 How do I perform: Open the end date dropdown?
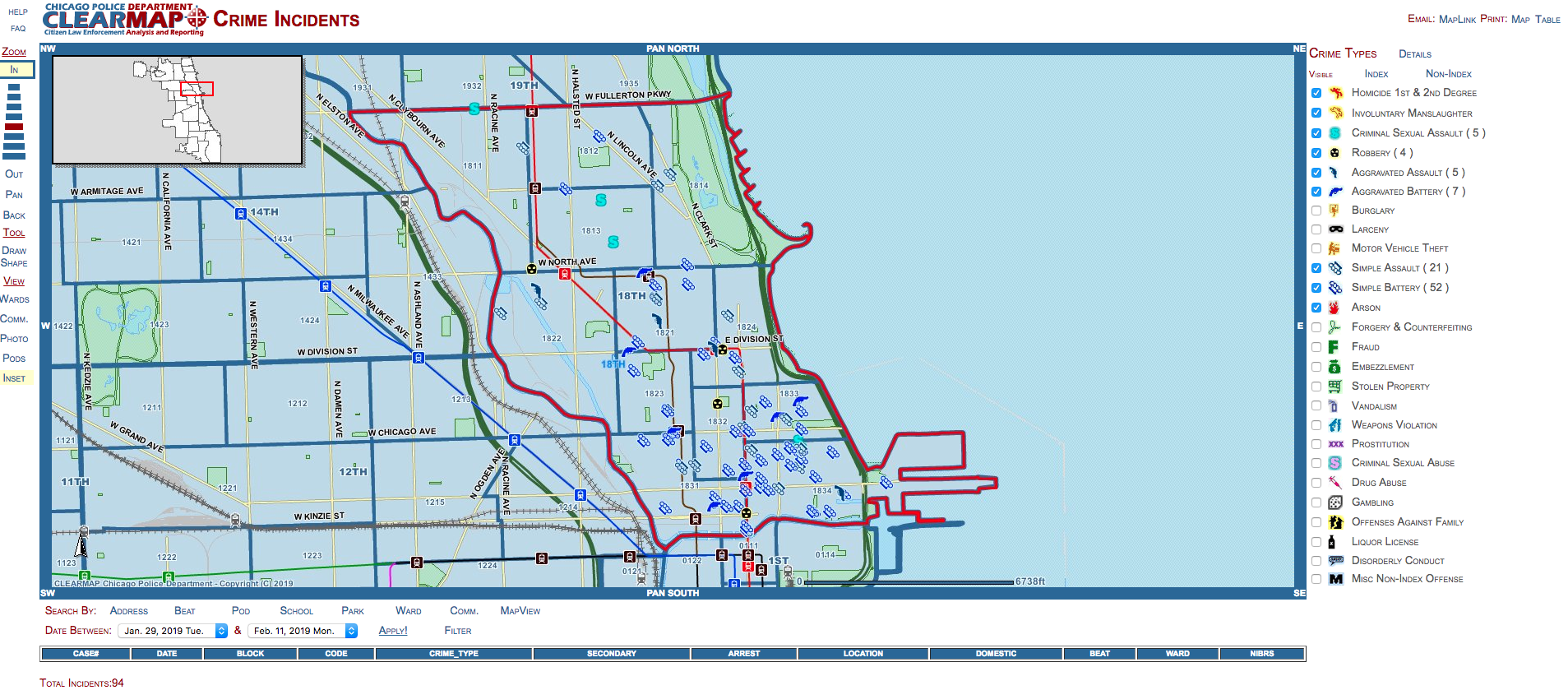click(x=352, y=631)
